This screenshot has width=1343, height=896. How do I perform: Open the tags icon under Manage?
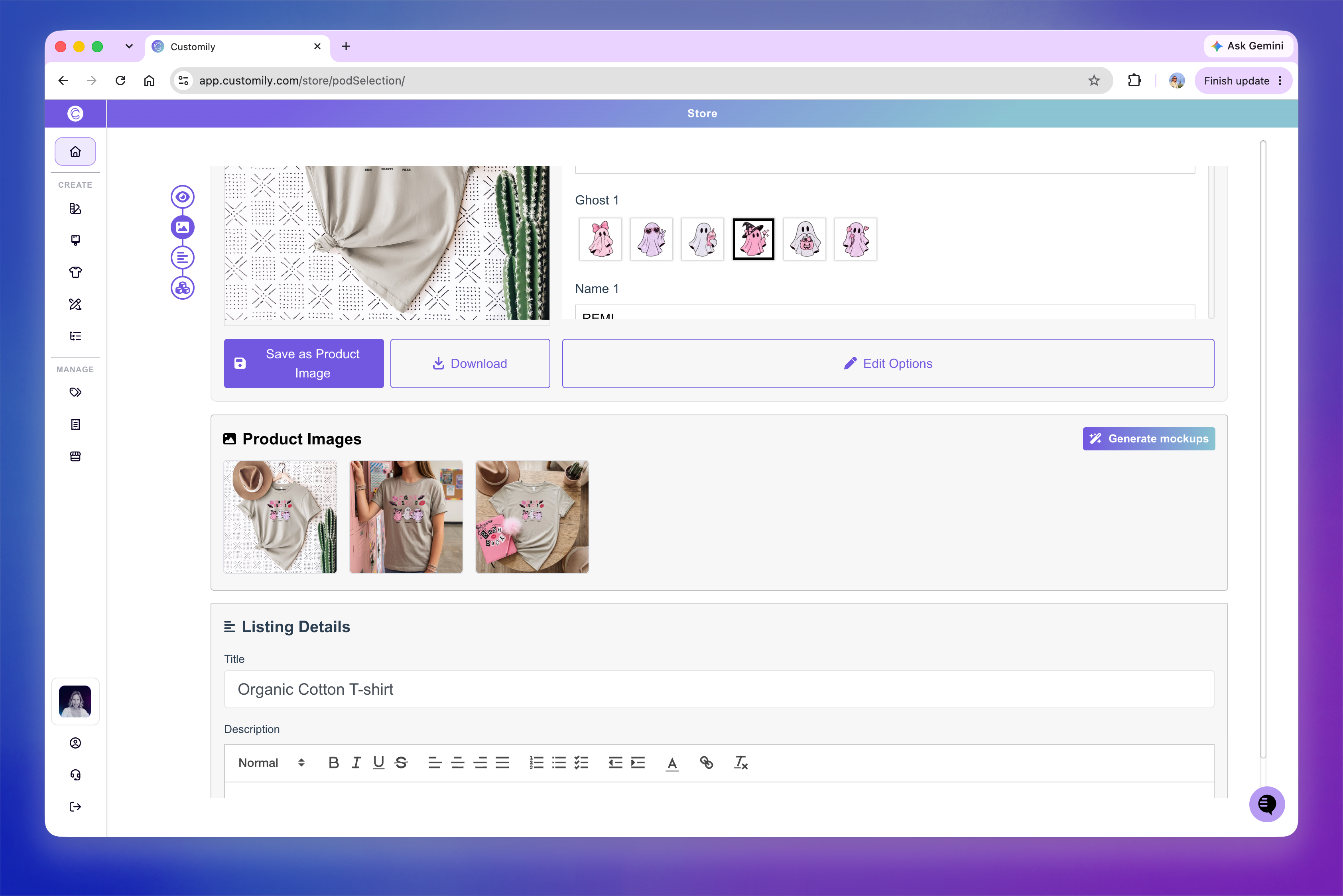(x=75, y=392)
